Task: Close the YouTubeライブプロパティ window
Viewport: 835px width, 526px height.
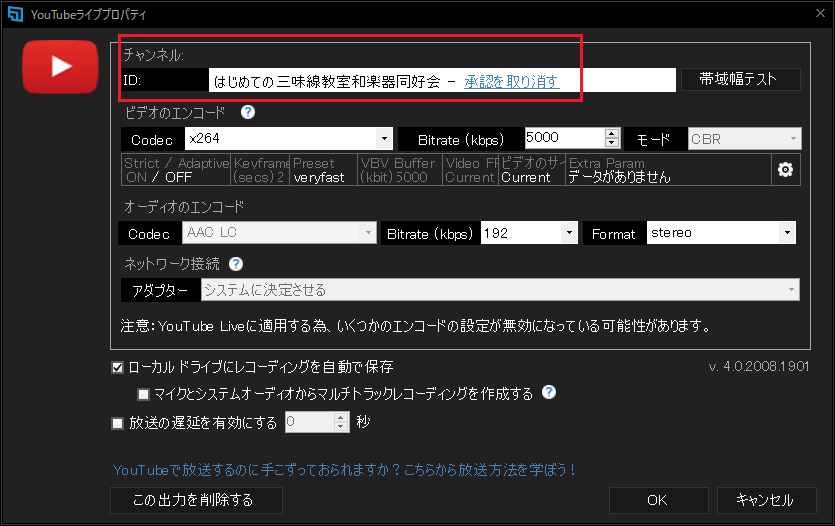Action: [820, 13]
